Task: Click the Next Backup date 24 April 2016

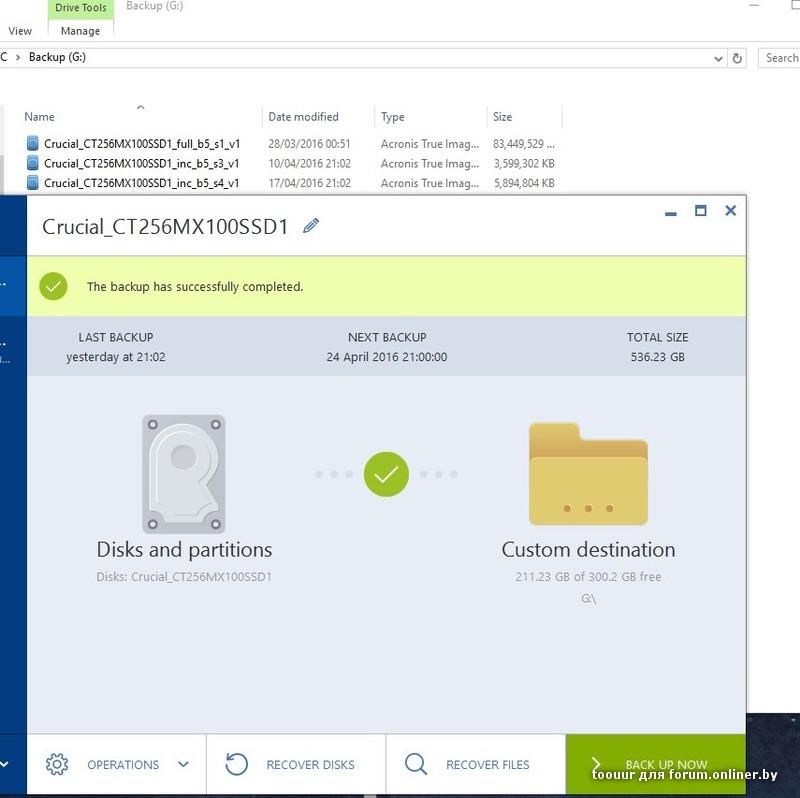Action: (x=387, y=357)
